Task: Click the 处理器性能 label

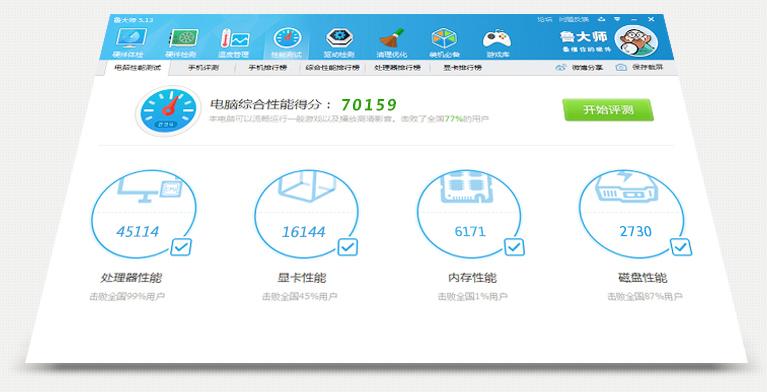Action: point(131,278)
